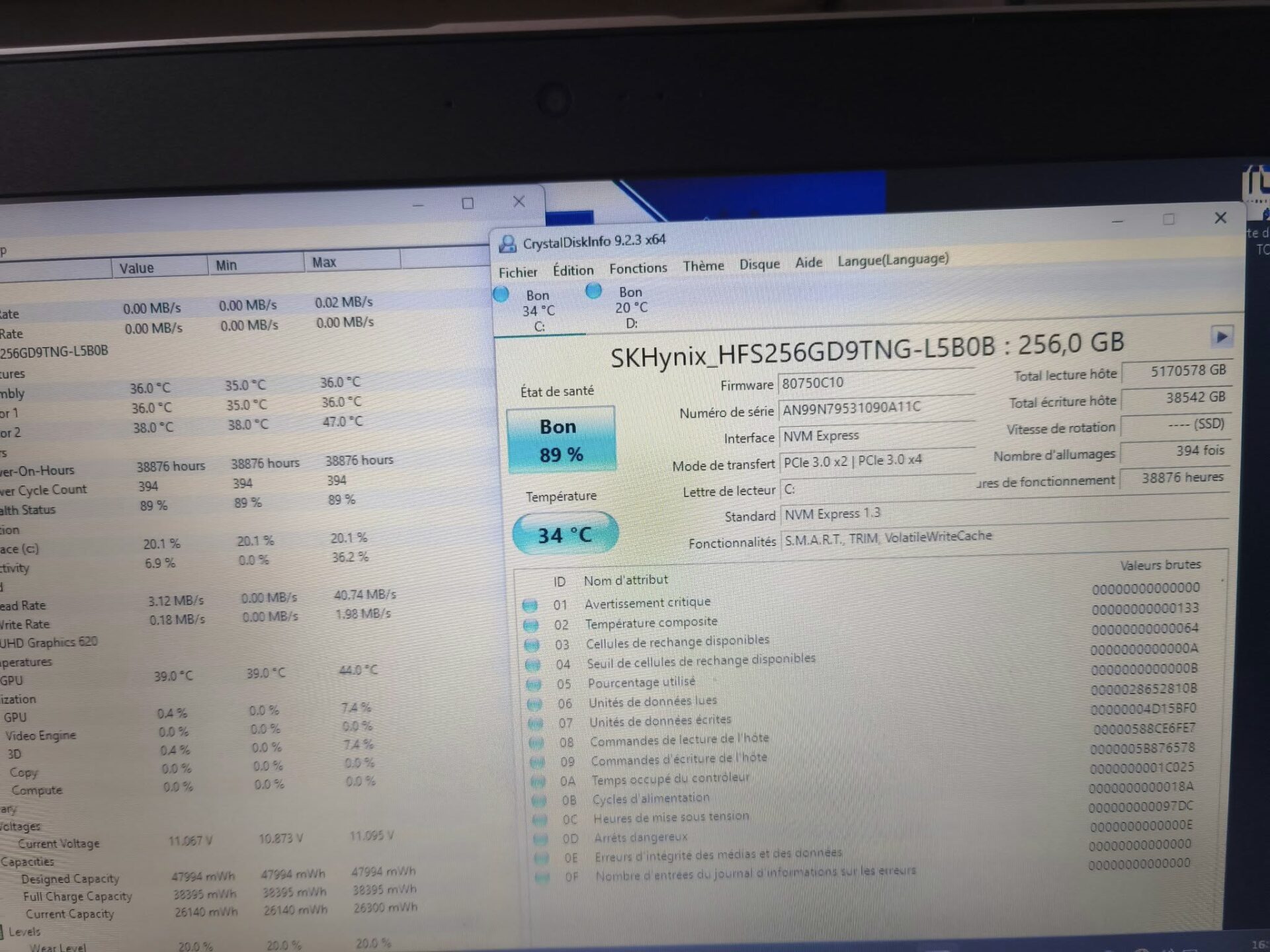Open the Édition menu
The height and width of the screenshot is (952, 1270).
(573, 270)
